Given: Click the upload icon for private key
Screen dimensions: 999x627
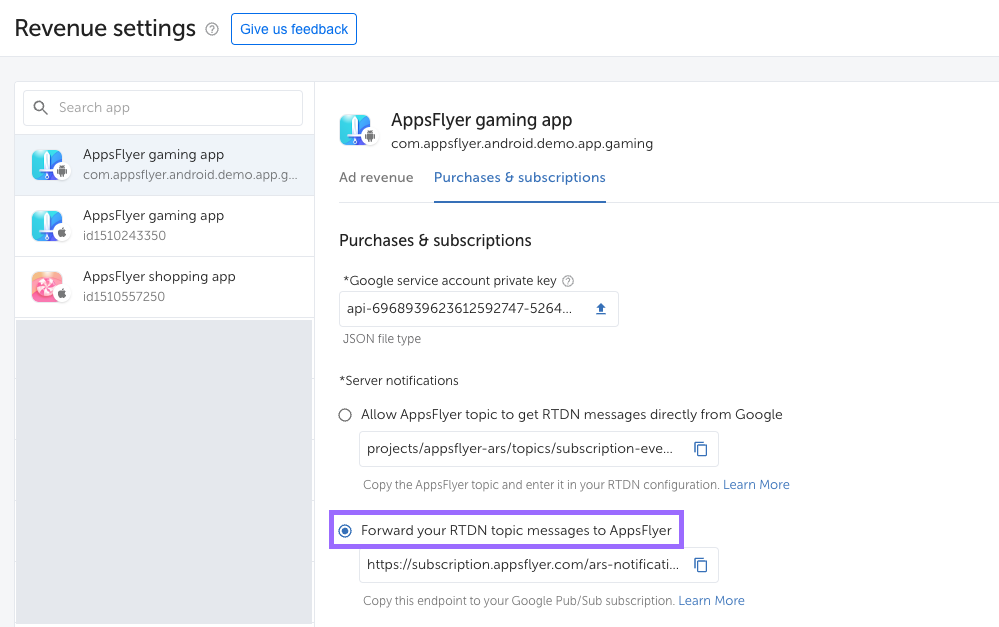Looking at the screenshot, I should coord(601,309).
